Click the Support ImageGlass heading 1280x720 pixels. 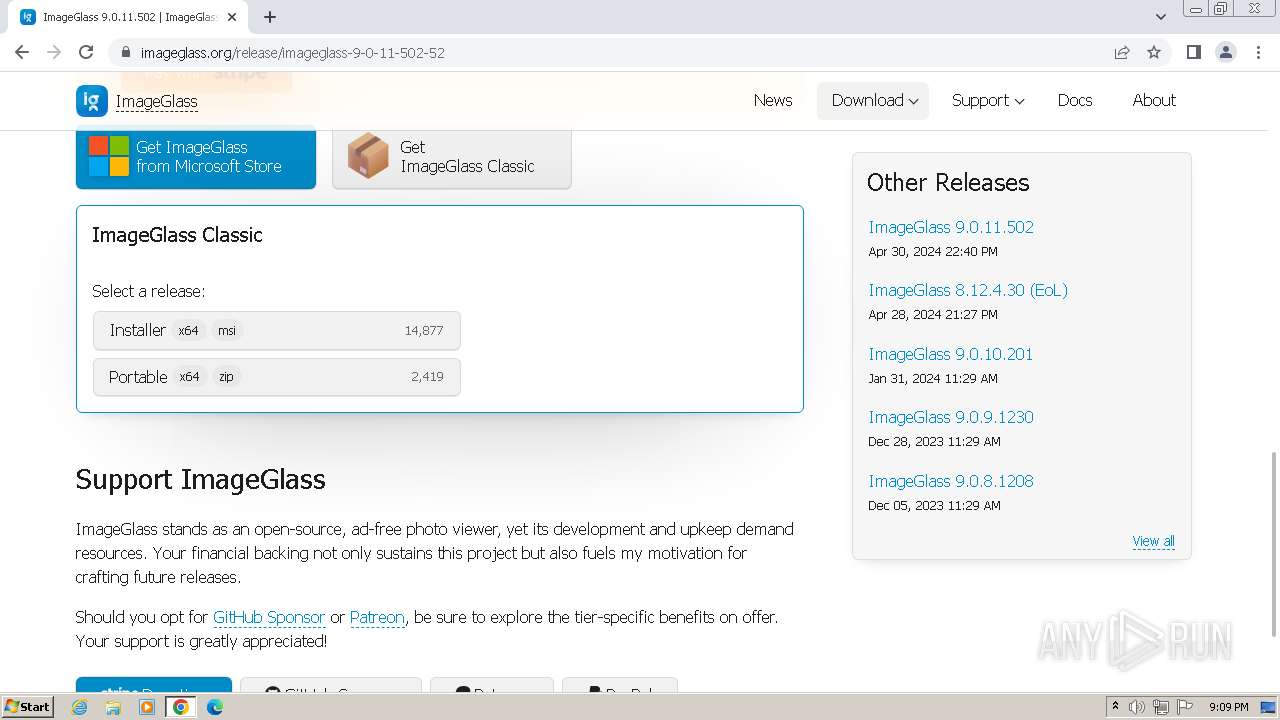[200, 480]
